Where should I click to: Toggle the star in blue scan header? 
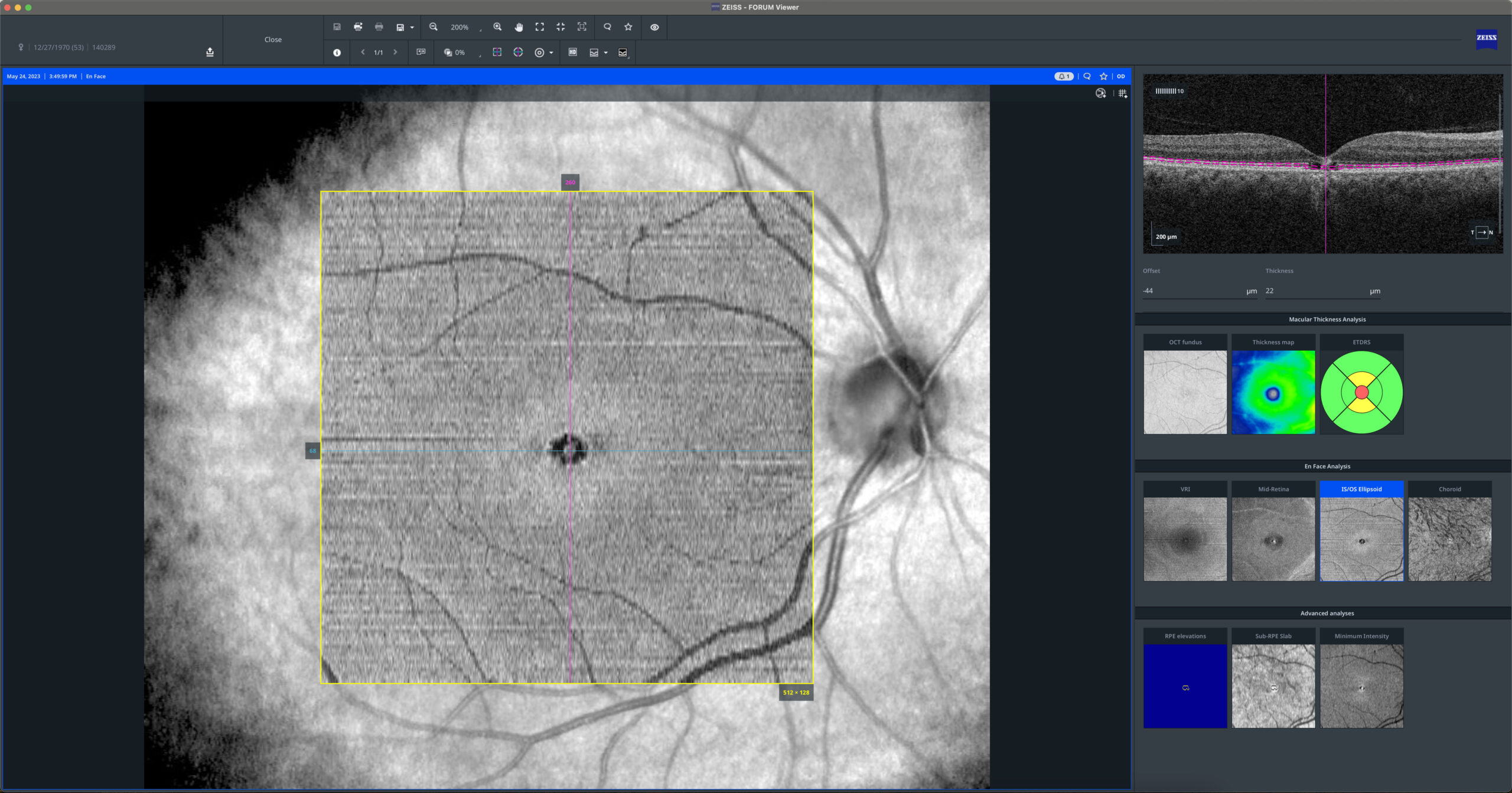click(x=1103, y=76)
